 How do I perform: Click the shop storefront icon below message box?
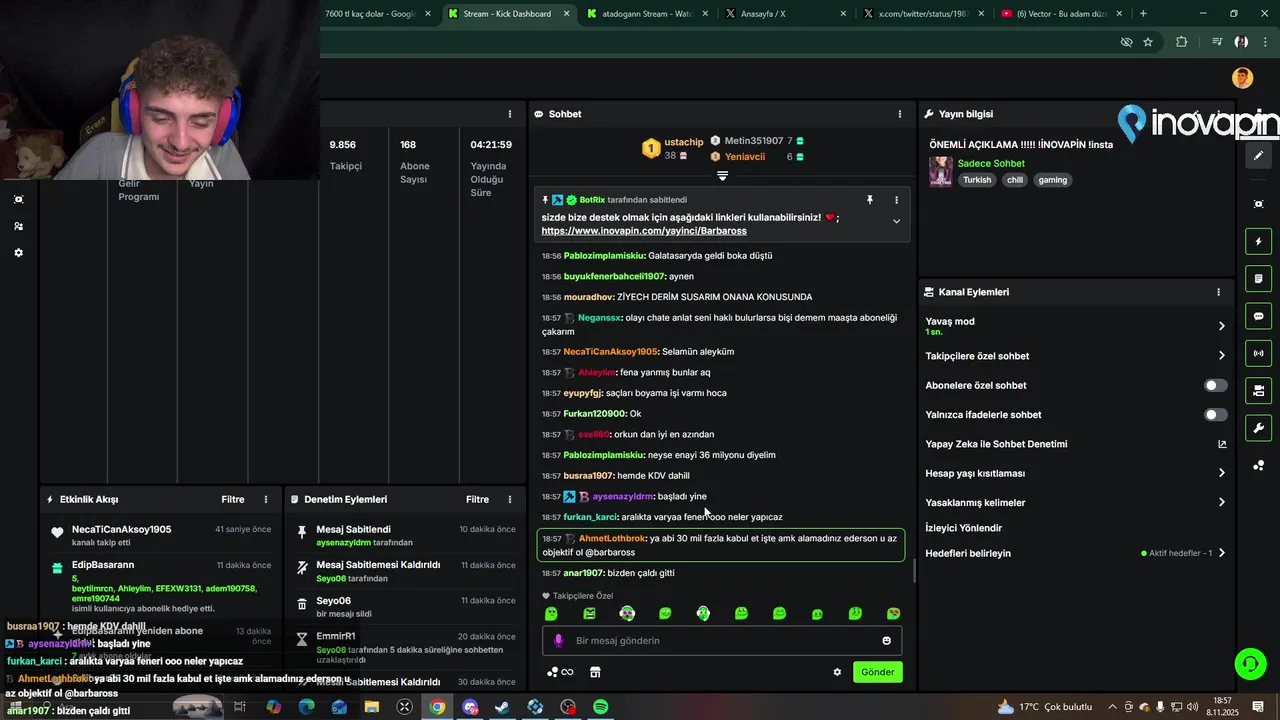pos(595,672)
